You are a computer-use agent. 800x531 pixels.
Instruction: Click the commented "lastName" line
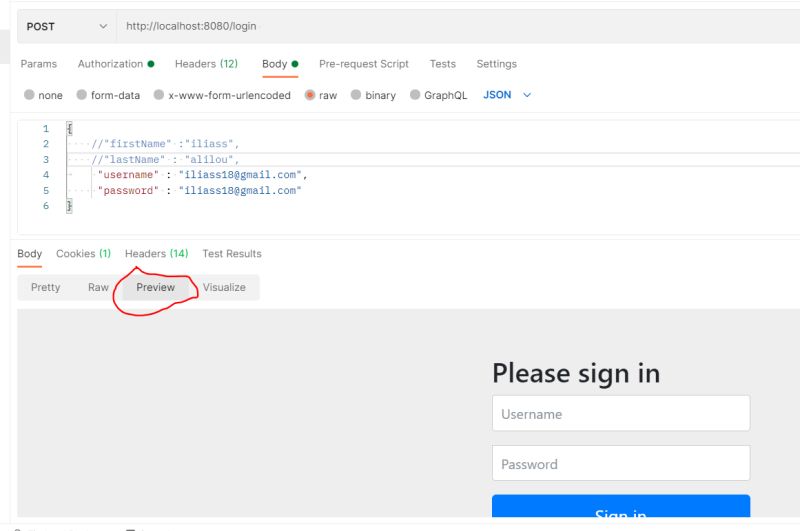coord(165,160)
